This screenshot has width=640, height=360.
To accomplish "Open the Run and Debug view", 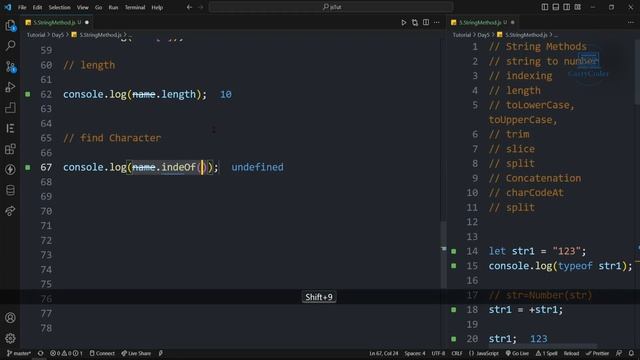I will pos(10,87).
